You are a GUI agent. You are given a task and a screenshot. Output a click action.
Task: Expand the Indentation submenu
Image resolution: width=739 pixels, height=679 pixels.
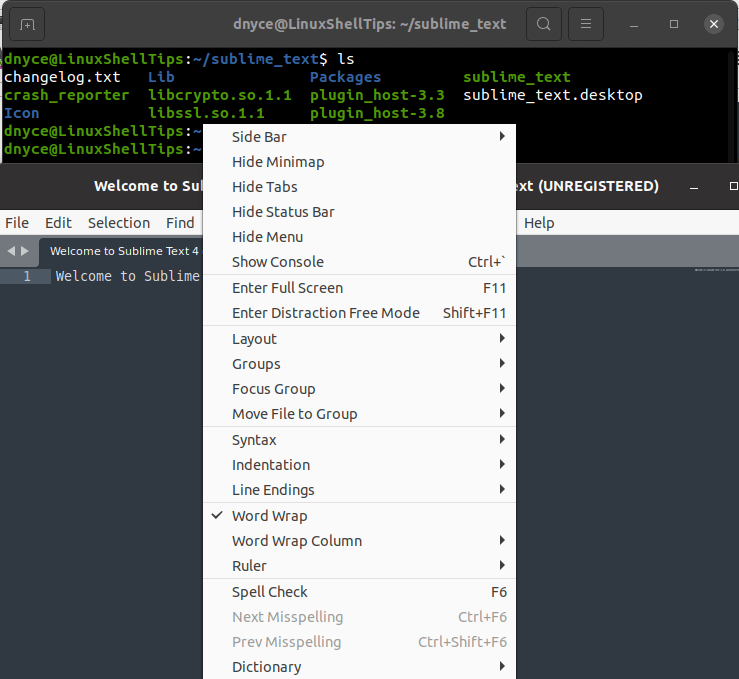(x=359, y=465)
